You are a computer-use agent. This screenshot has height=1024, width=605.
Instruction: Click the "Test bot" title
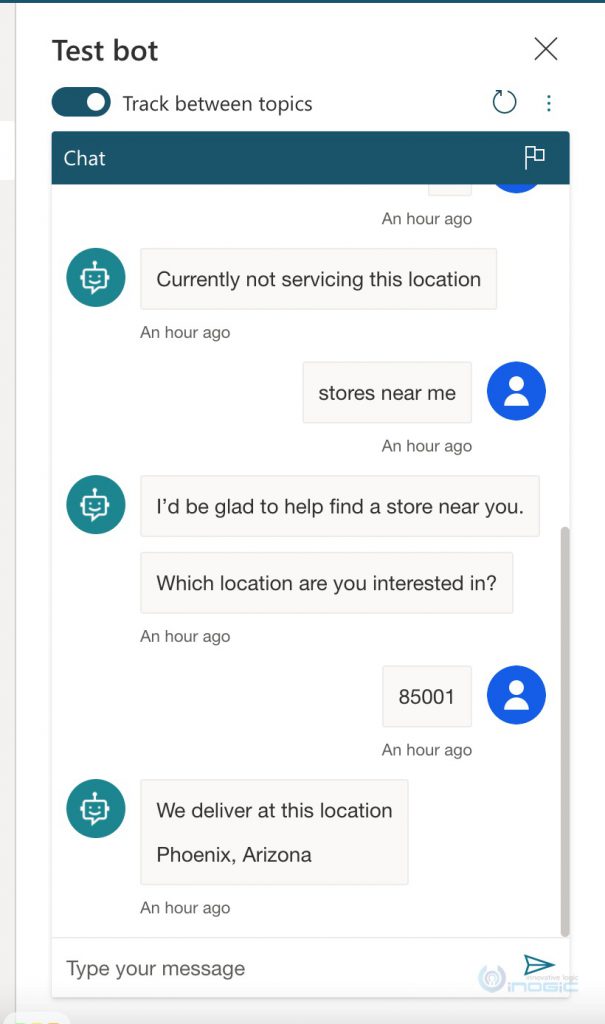[x=105, y=50]
